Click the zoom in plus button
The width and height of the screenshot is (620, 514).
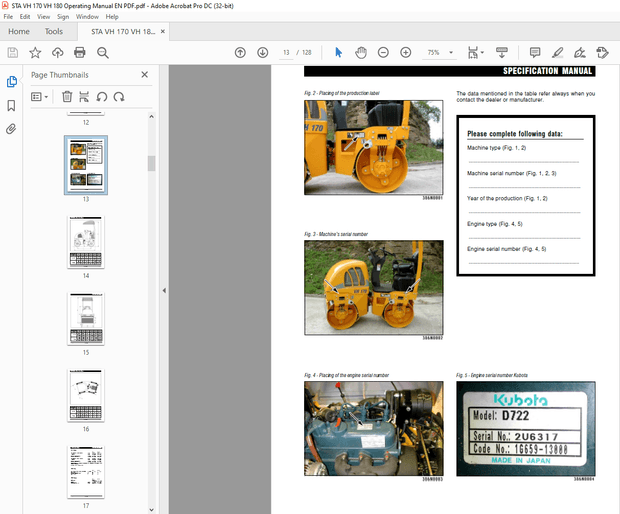[405, 52]
